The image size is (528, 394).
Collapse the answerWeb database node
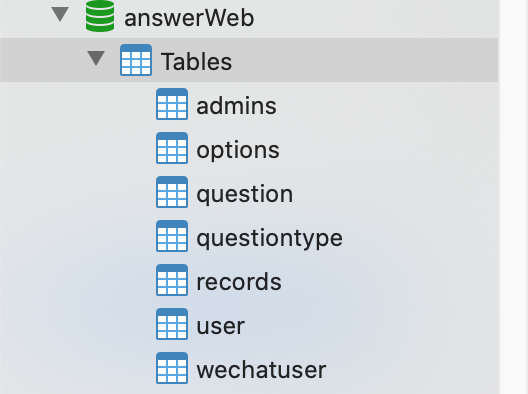[x=60, y=14]
